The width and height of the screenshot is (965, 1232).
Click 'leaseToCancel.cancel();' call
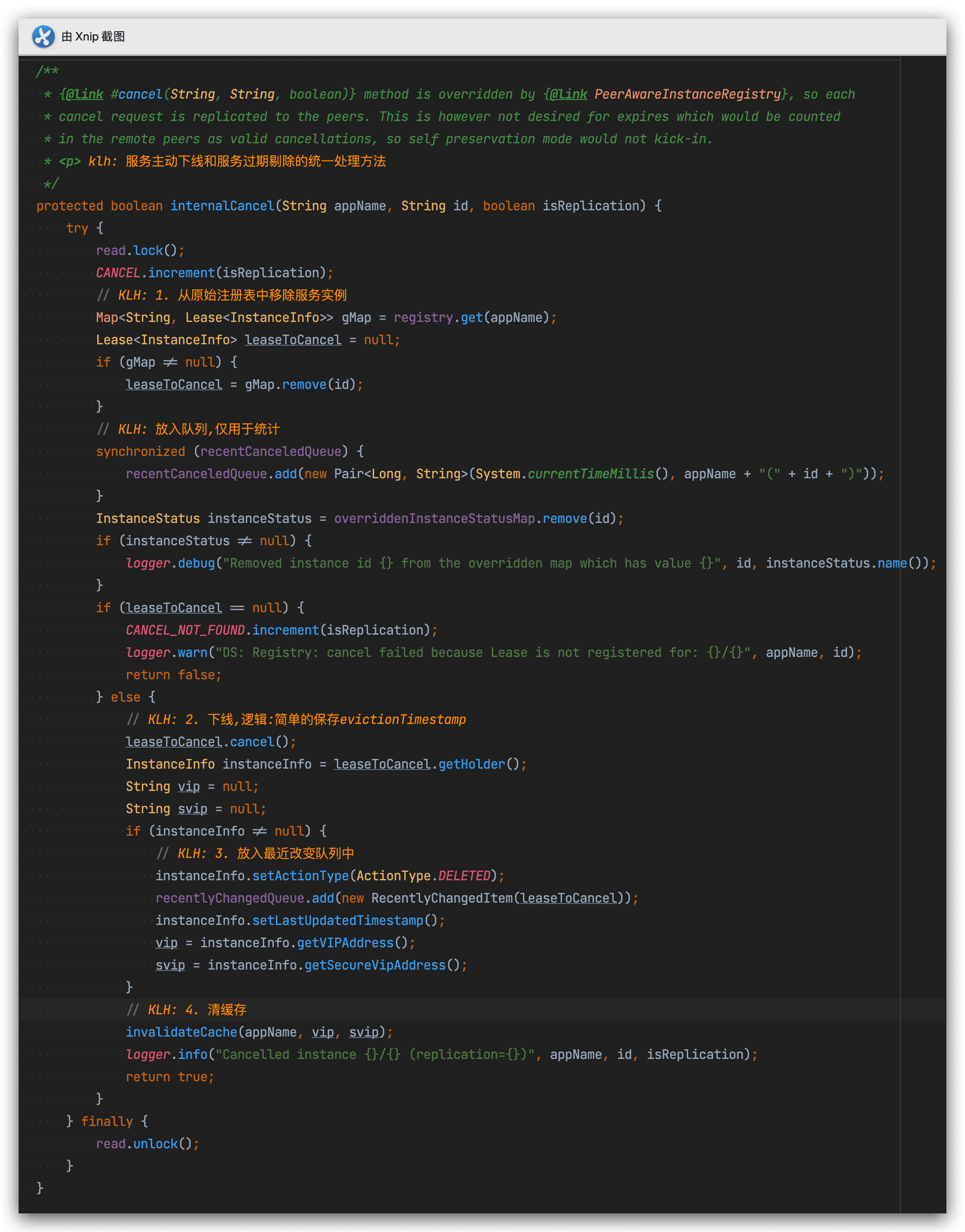(211, 742)
